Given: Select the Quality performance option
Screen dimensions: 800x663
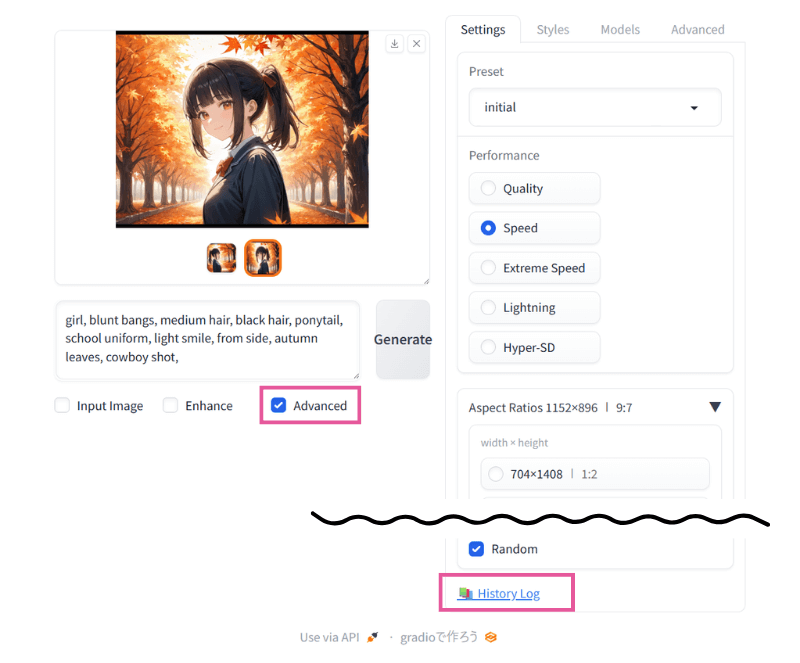Looking at the screenshot, I should click(x=488, y=188).
